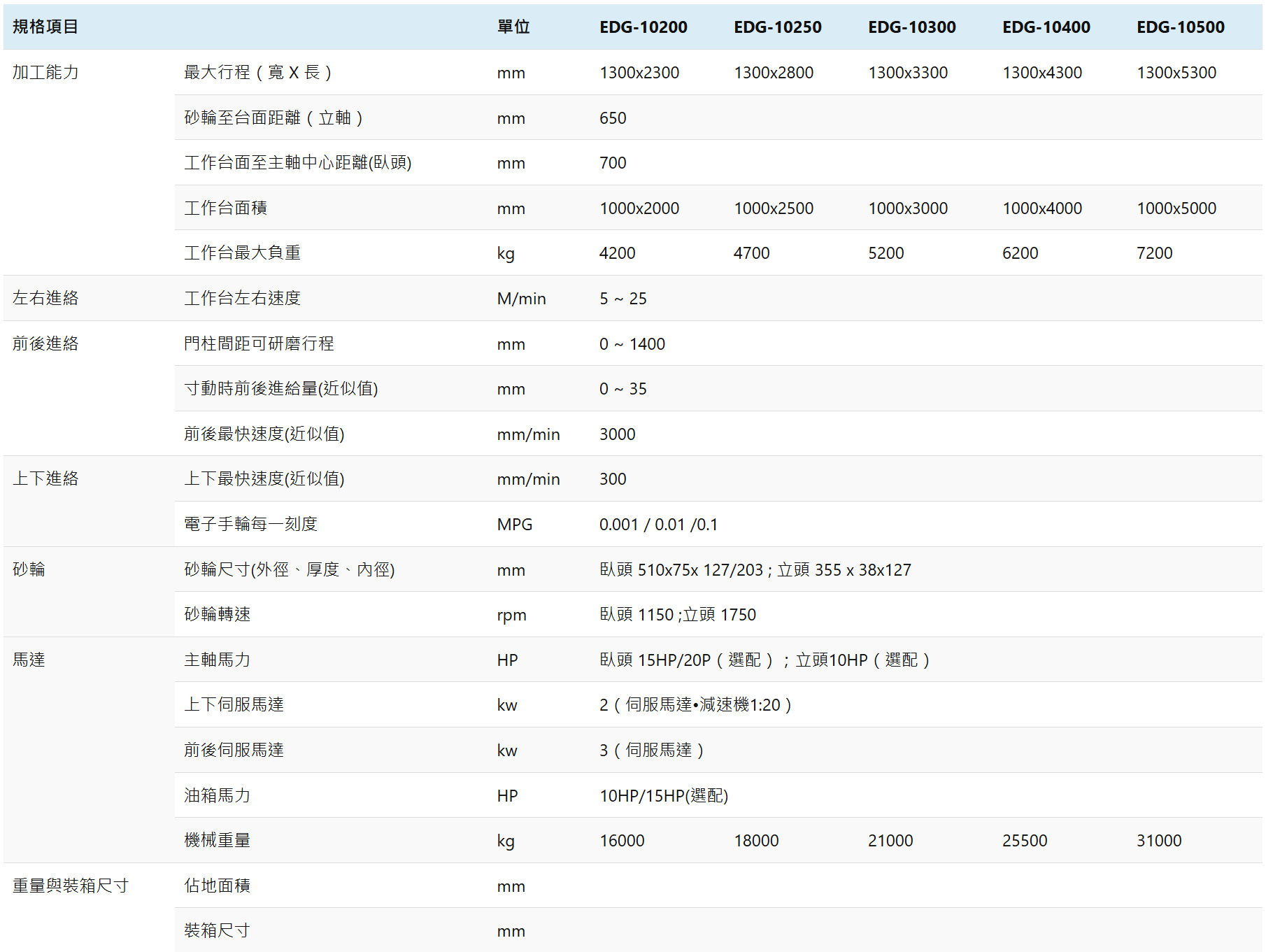Select the EDG-10200 column header
Screen dimensions: 1266x952
click(x=643, y=27)
